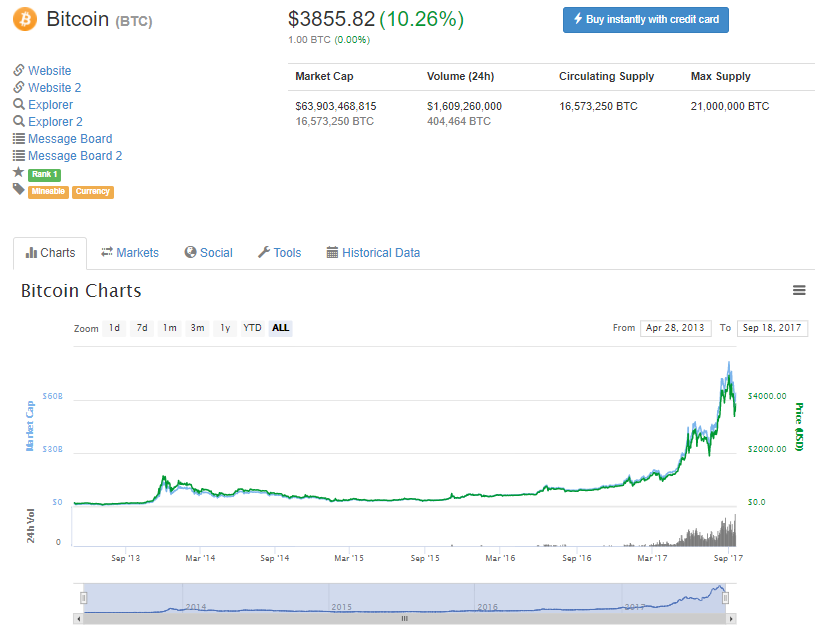Click the list icon beside Message Board 2
This screenshot has height=634, width=821.
pyautogui.click(x=19, y=155)
